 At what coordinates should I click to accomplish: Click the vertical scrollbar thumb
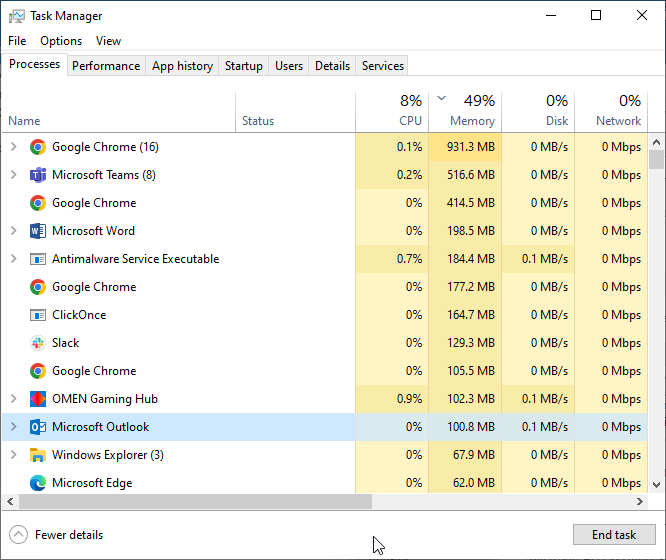pyautogui.click(x=657, y=160)
